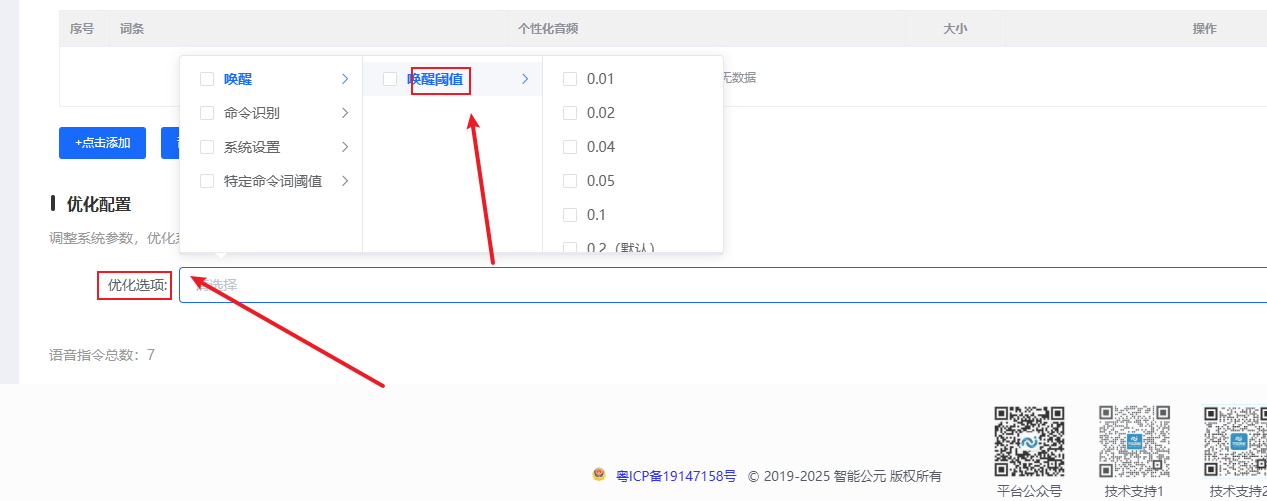The width and height of the screenshot is (1267, 501).
Task: Choose the 0.05 threshold value
Action: pos(633,181)
